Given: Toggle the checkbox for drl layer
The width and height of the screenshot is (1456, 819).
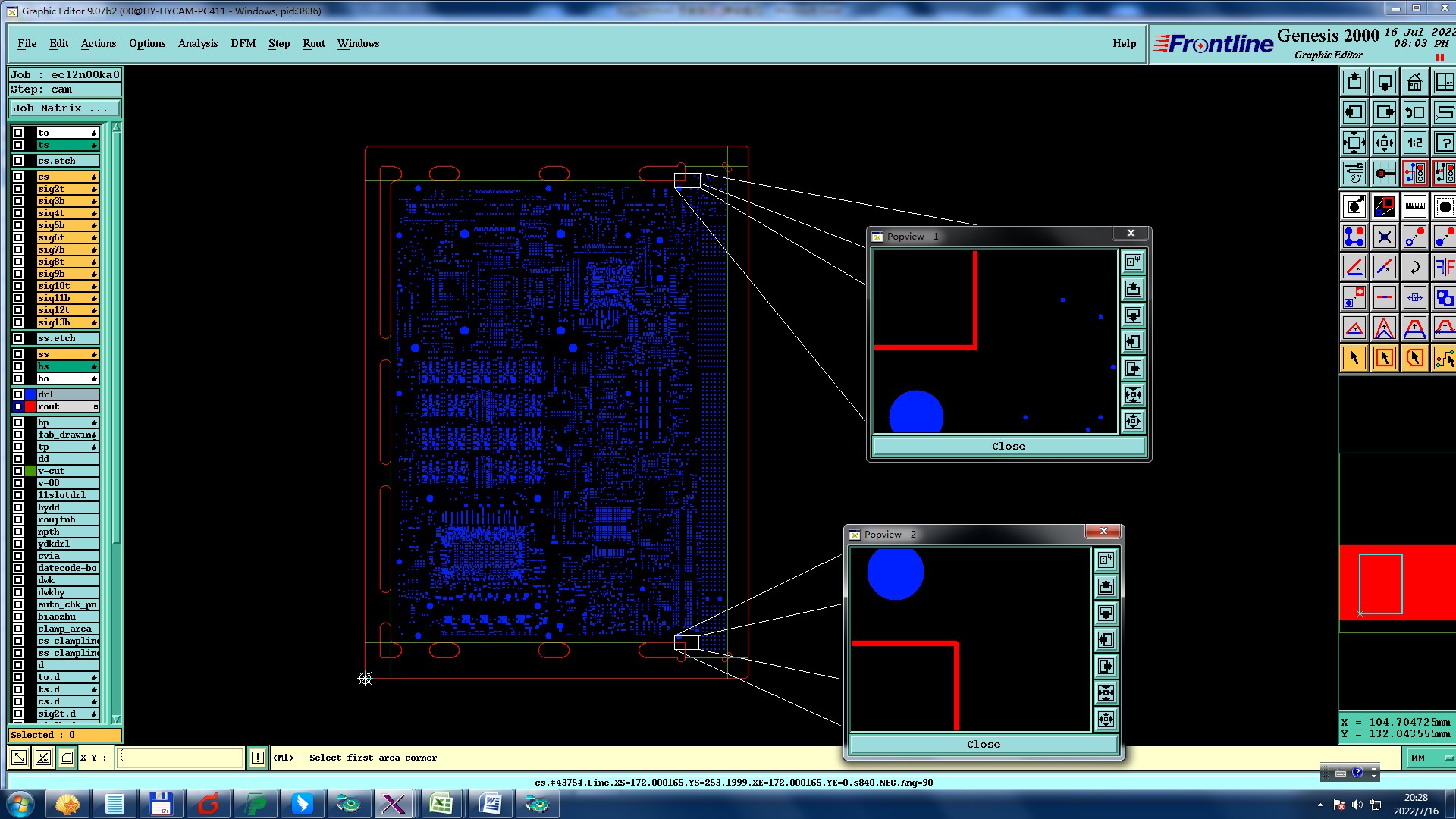Looking at the screenshot, I should (18, 394).
